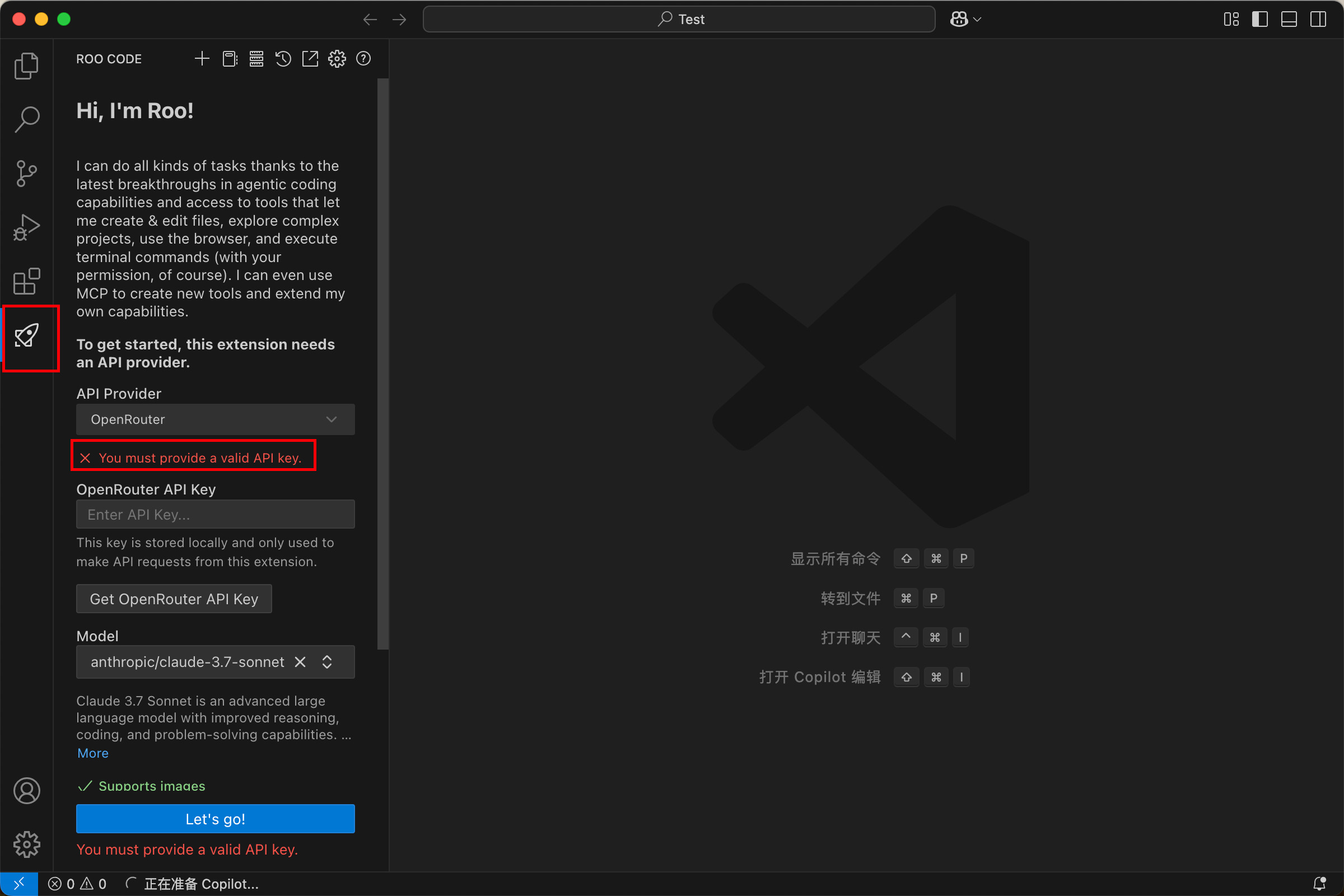Select the Roo Code rocket icon

(26, 335)
